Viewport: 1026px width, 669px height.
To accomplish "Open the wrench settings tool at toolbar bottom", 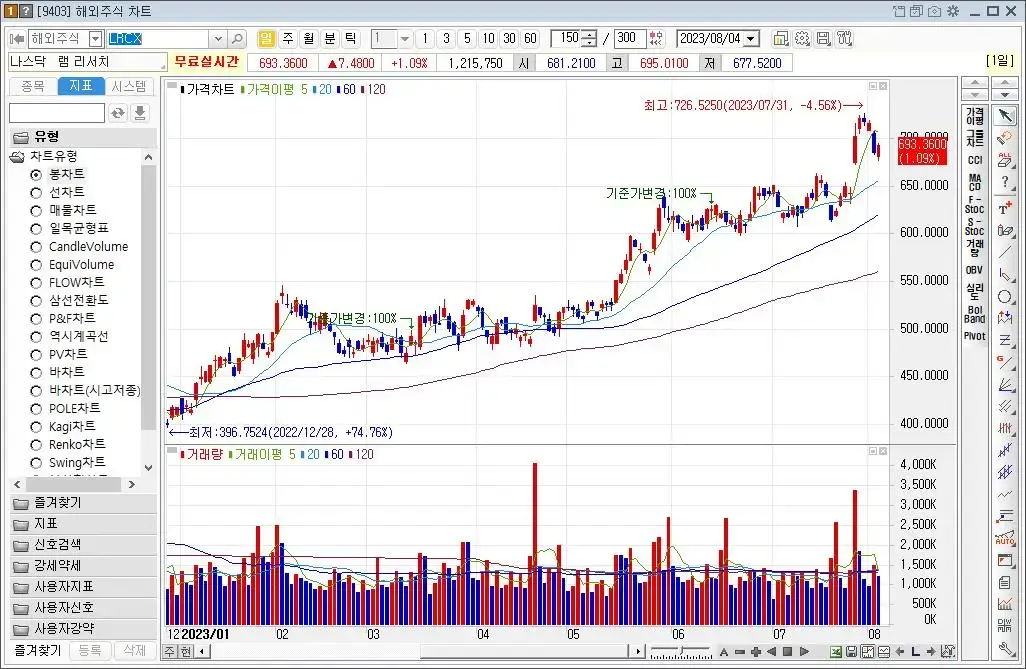I will pos(1005,649).
